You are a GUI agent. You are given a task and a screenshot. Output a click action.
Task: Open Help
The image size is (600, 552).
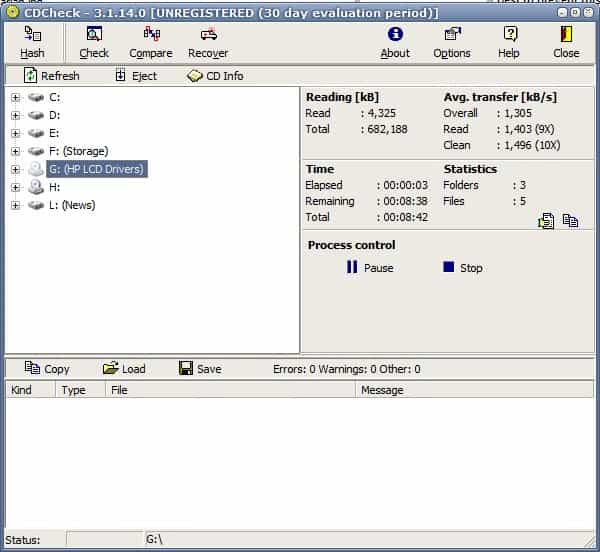(x=509, y=42)
